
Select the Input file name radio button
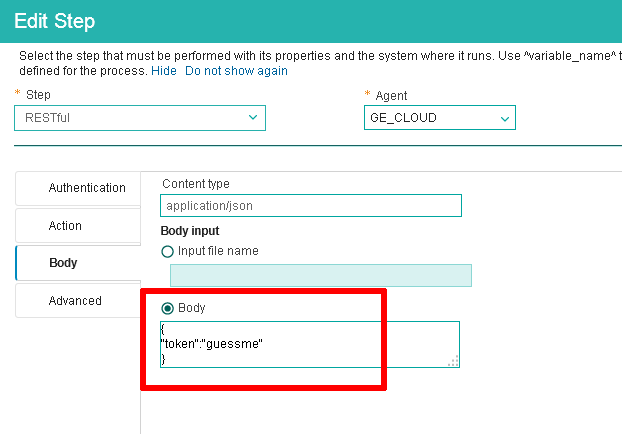tap(168, 251)
